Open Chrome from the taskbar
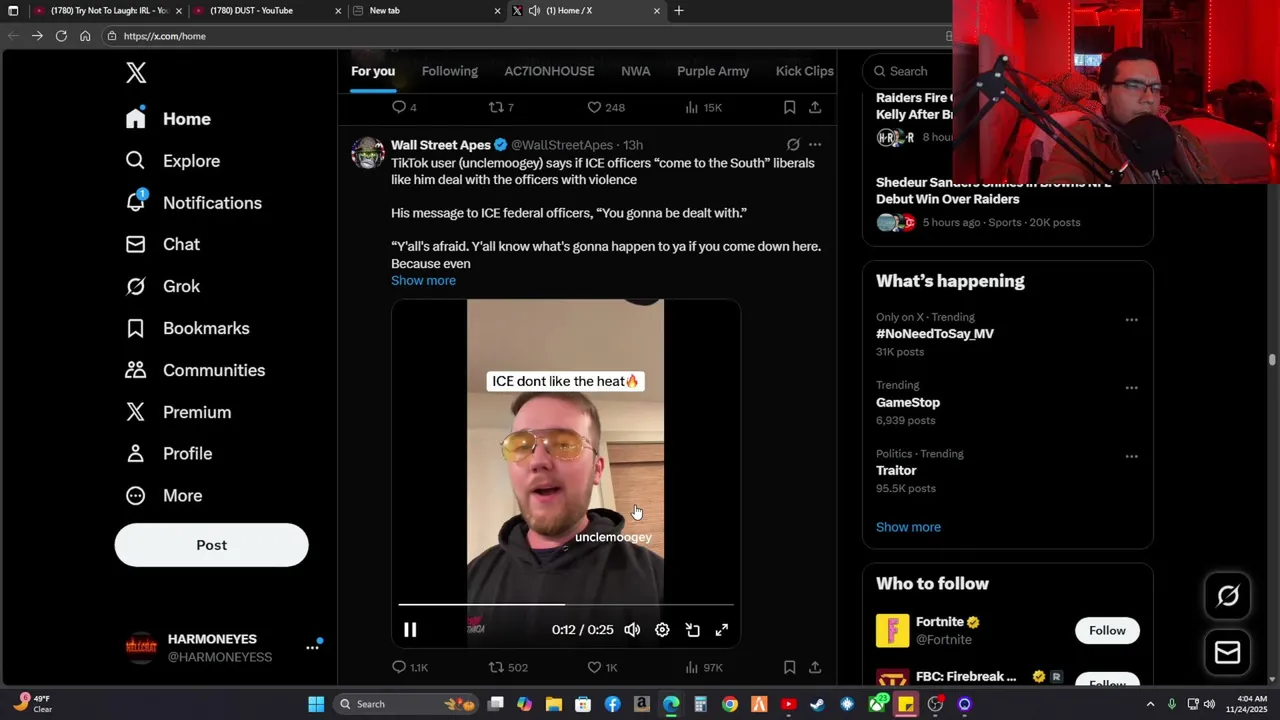 click(x=730, y=704)
